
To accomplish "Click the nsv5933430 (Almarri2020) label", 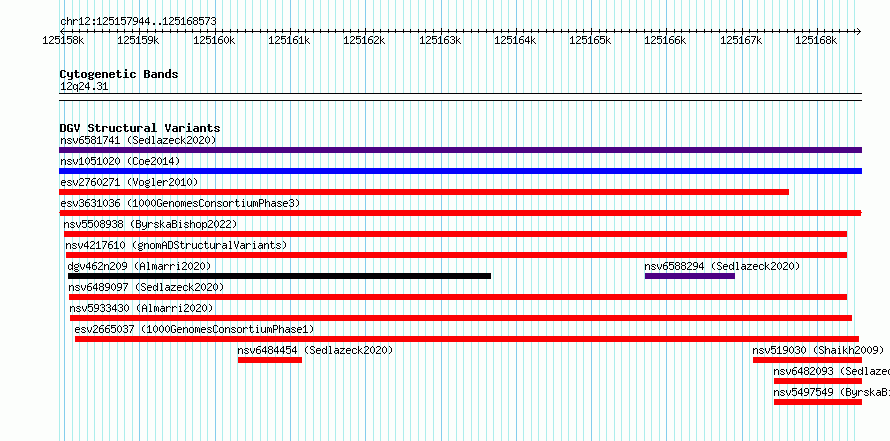I will (x=141, y=308).
